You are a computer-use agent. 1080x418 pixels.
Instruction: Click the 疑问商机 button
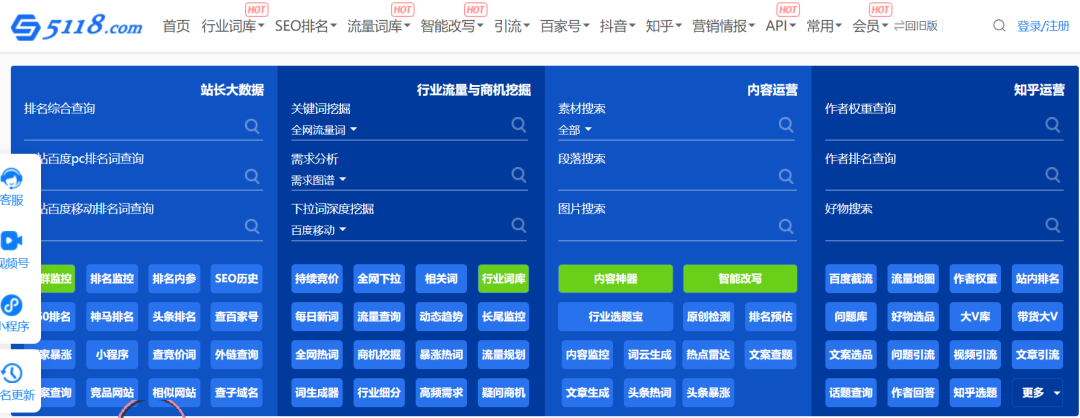click(503, 393)
